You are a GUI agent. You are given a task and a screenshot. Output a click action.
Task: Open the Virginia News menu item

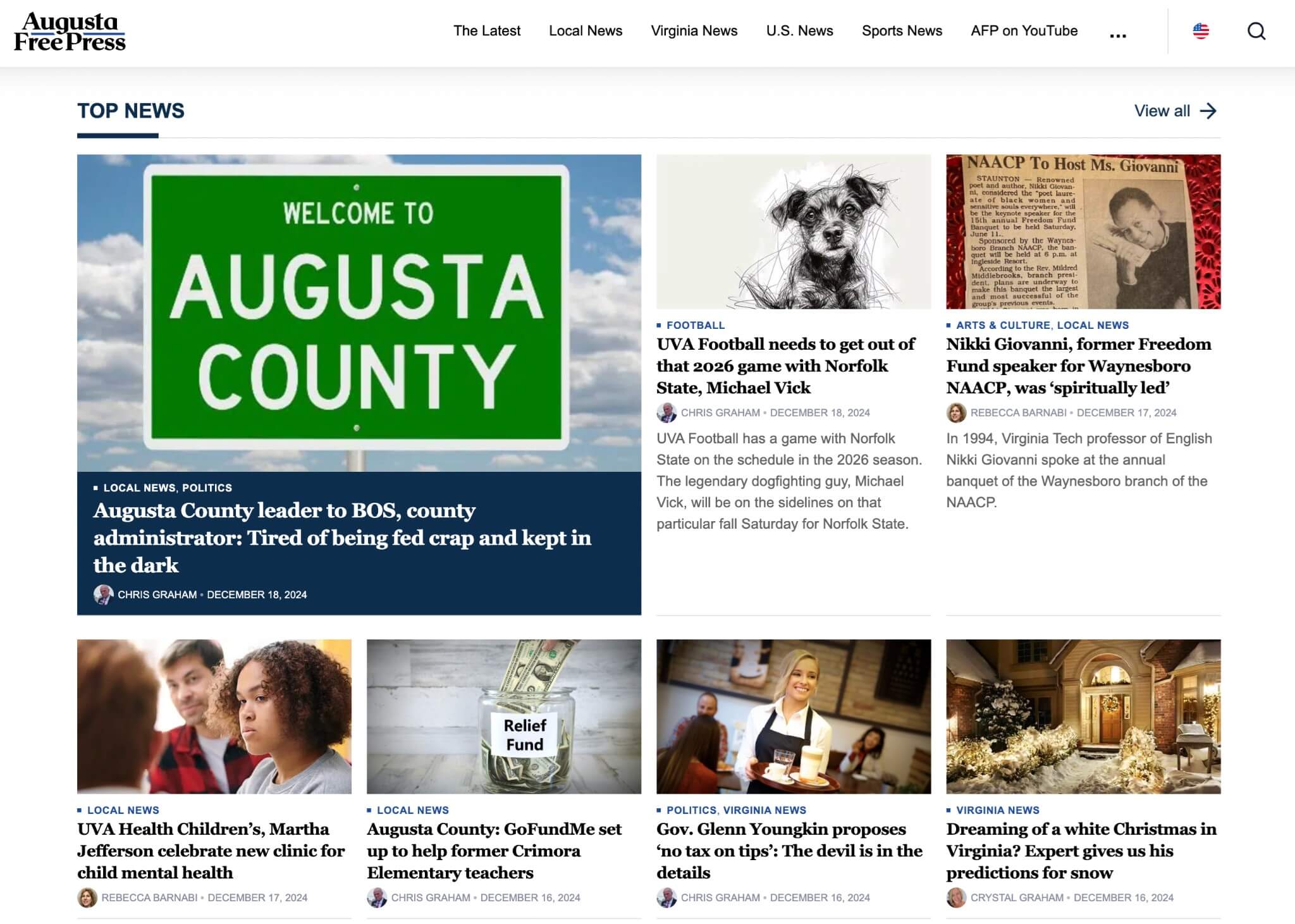tap(694, 31)
